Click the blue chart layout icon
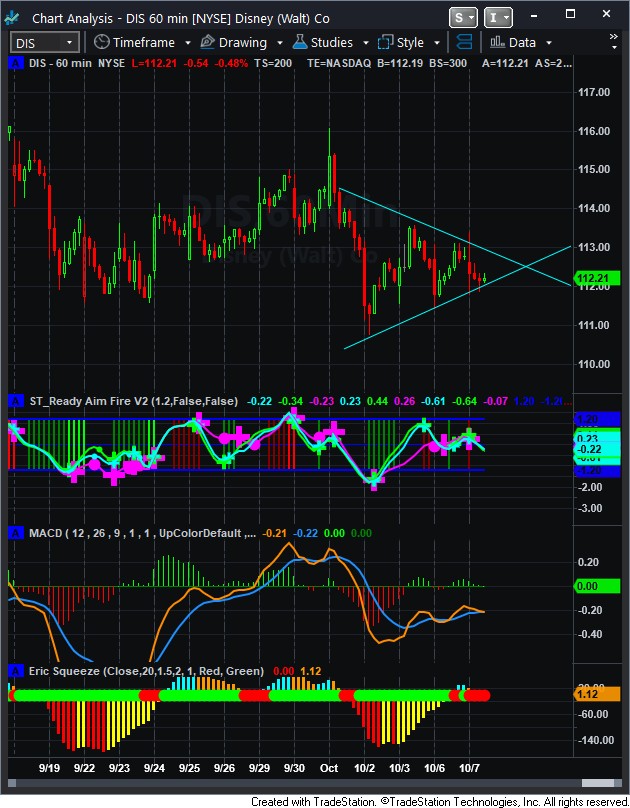Image resolution: width=630 pixels, height=808 pixels. coord(463,42)
